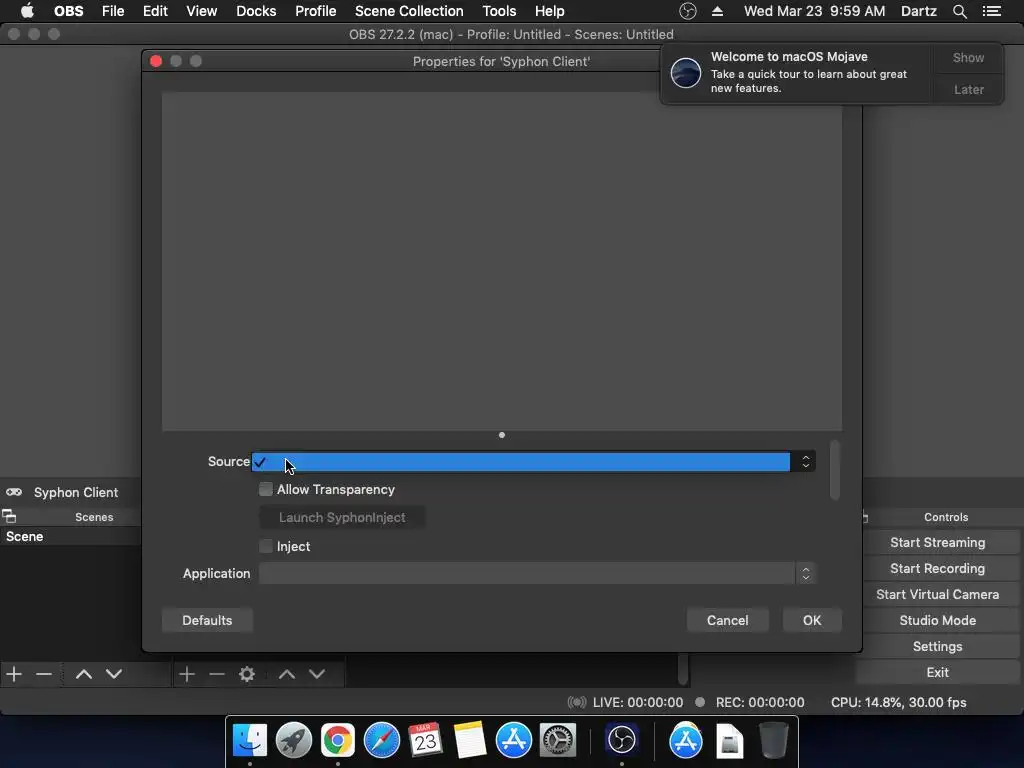Viewport: 1024px width, 768px height.
Task: Open Trash from the Dock
Action: 774,740
